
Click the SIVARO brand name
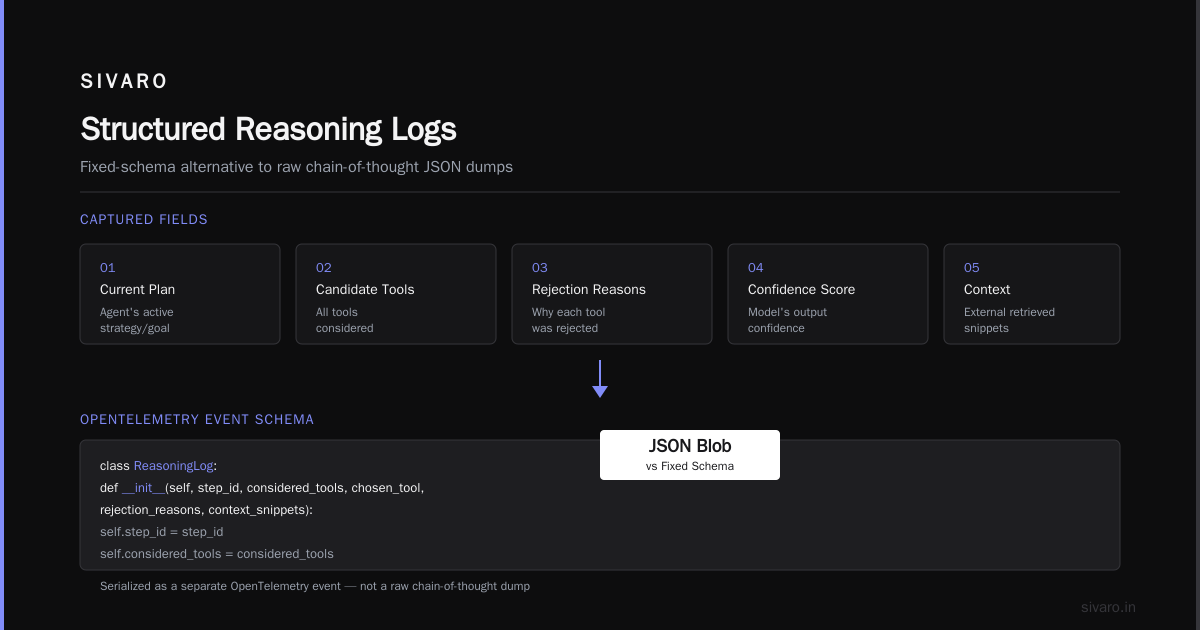coord(124,82)
